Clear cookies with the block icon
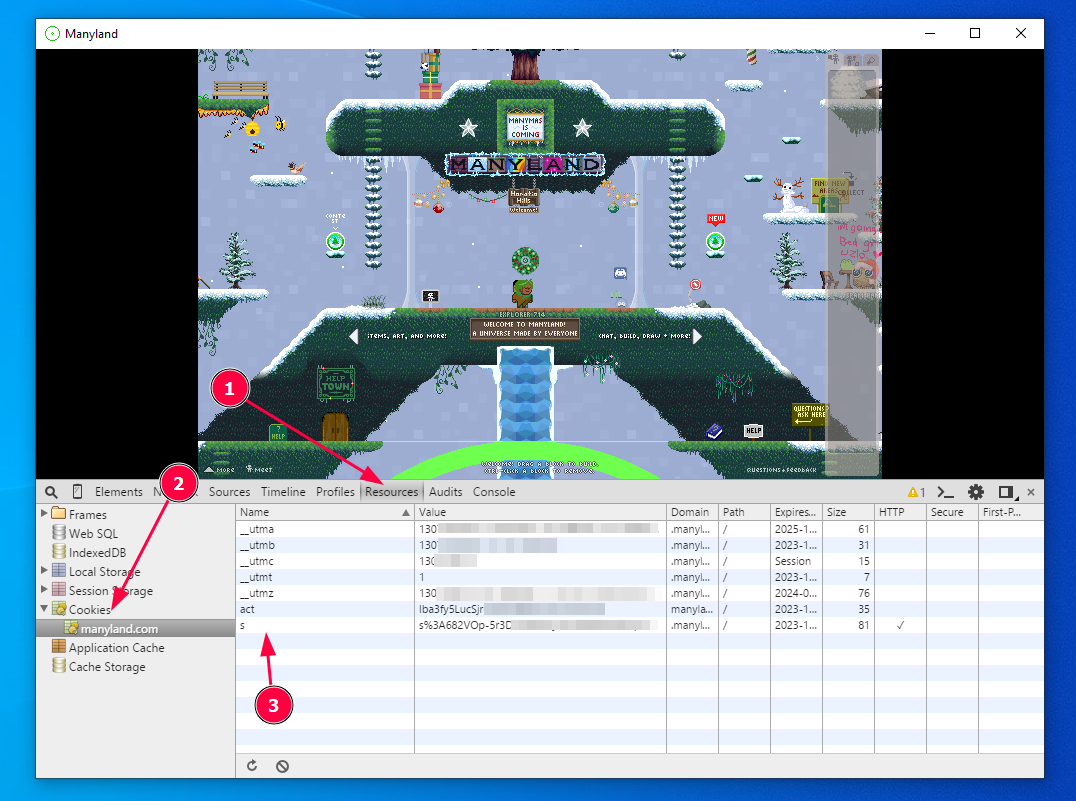 (x=282, y=766)
